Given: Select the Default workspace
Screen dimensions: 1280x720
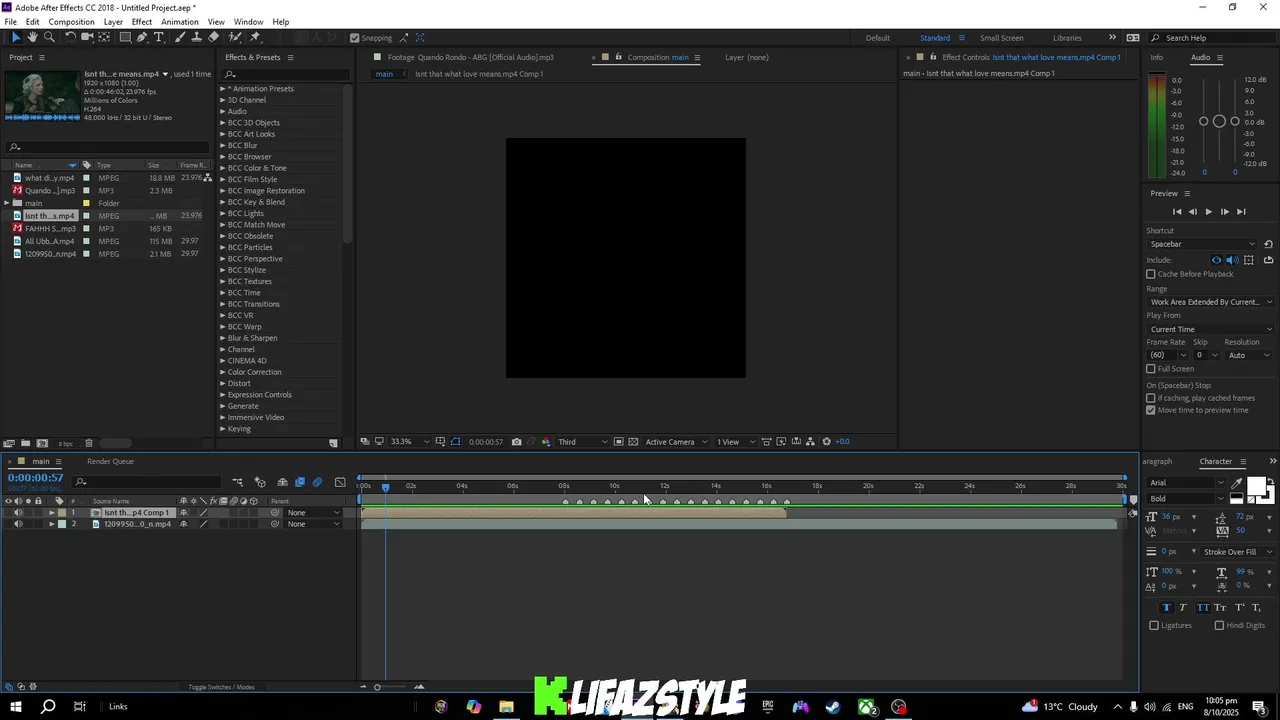Looking at the screenshot, I should [x=878, y=38].
